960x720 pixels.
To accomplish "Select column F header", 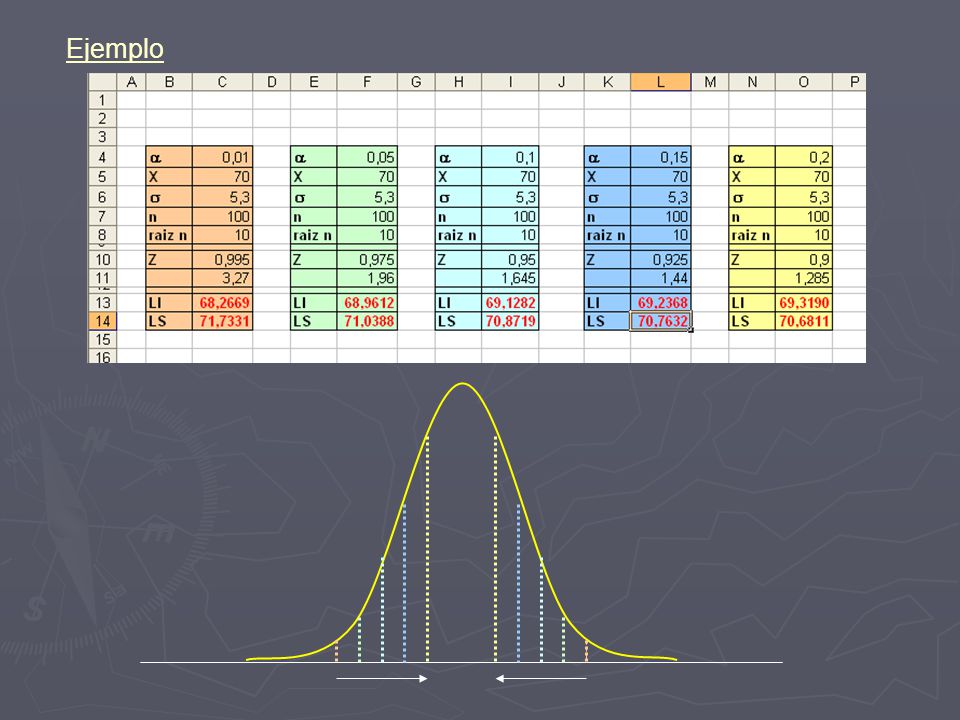I will (367, 82).
